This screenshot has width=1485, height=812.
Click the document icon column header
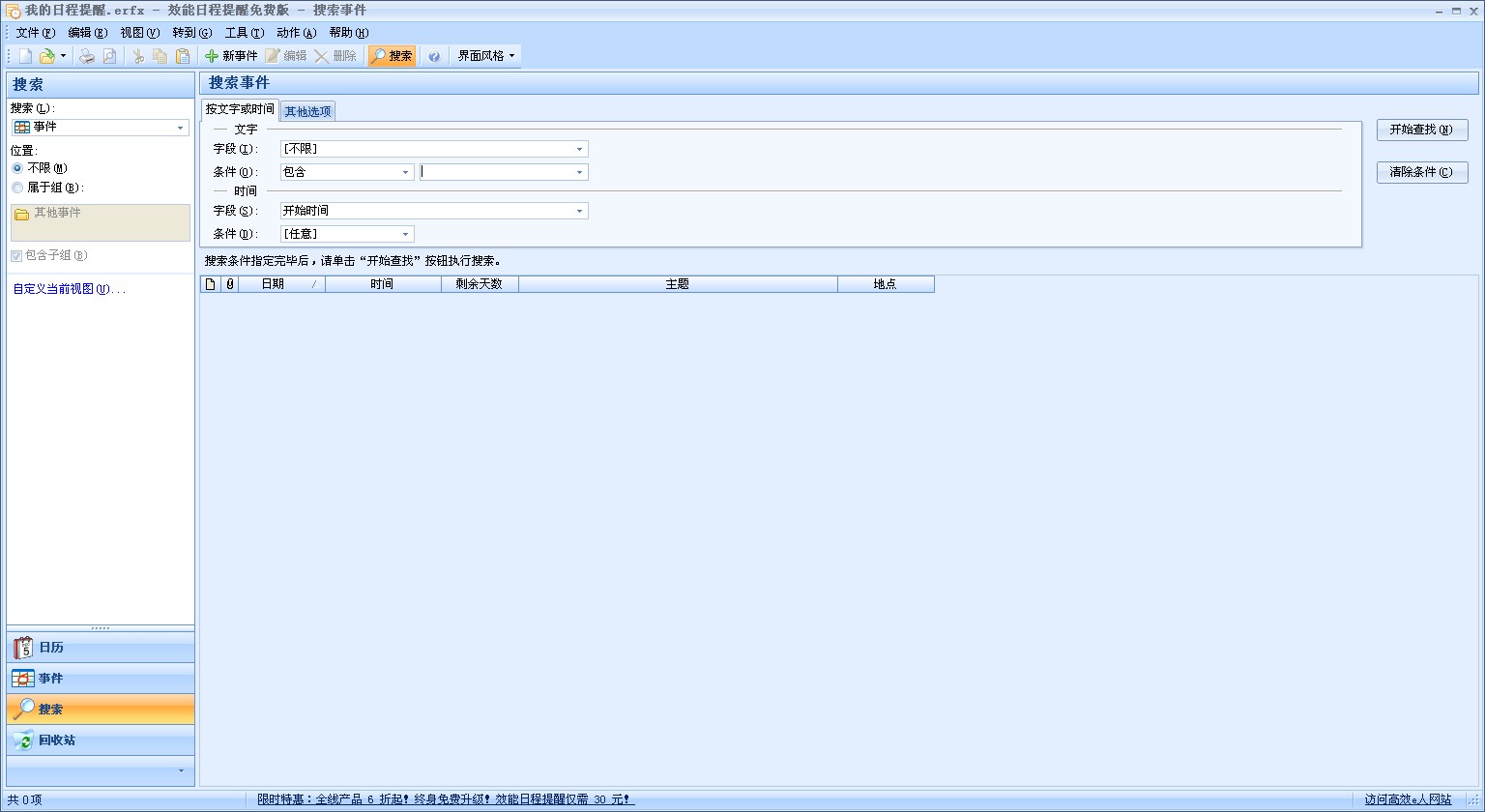click(x=210, y=284)
